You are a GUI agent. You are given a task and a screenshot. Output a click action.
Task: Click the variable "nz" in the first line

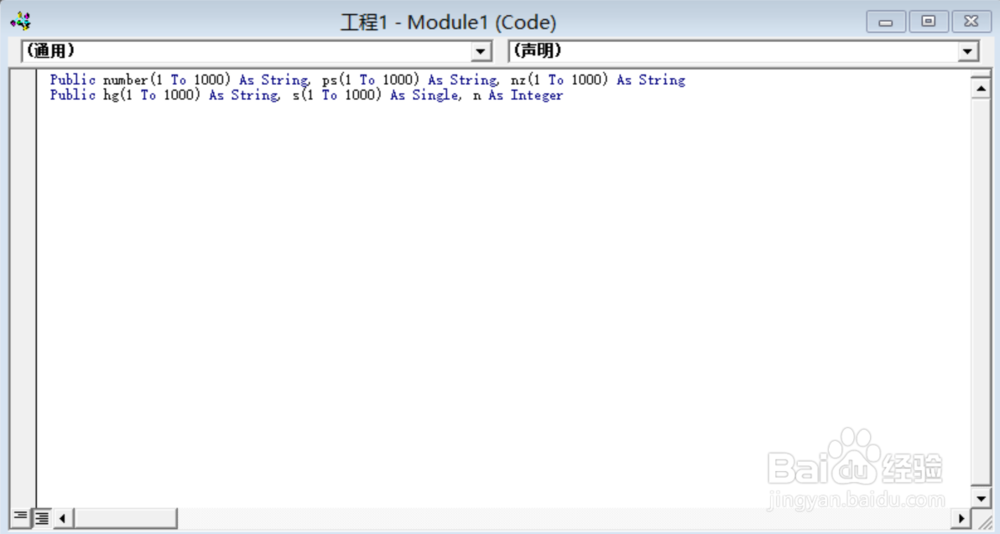point(518,80)
